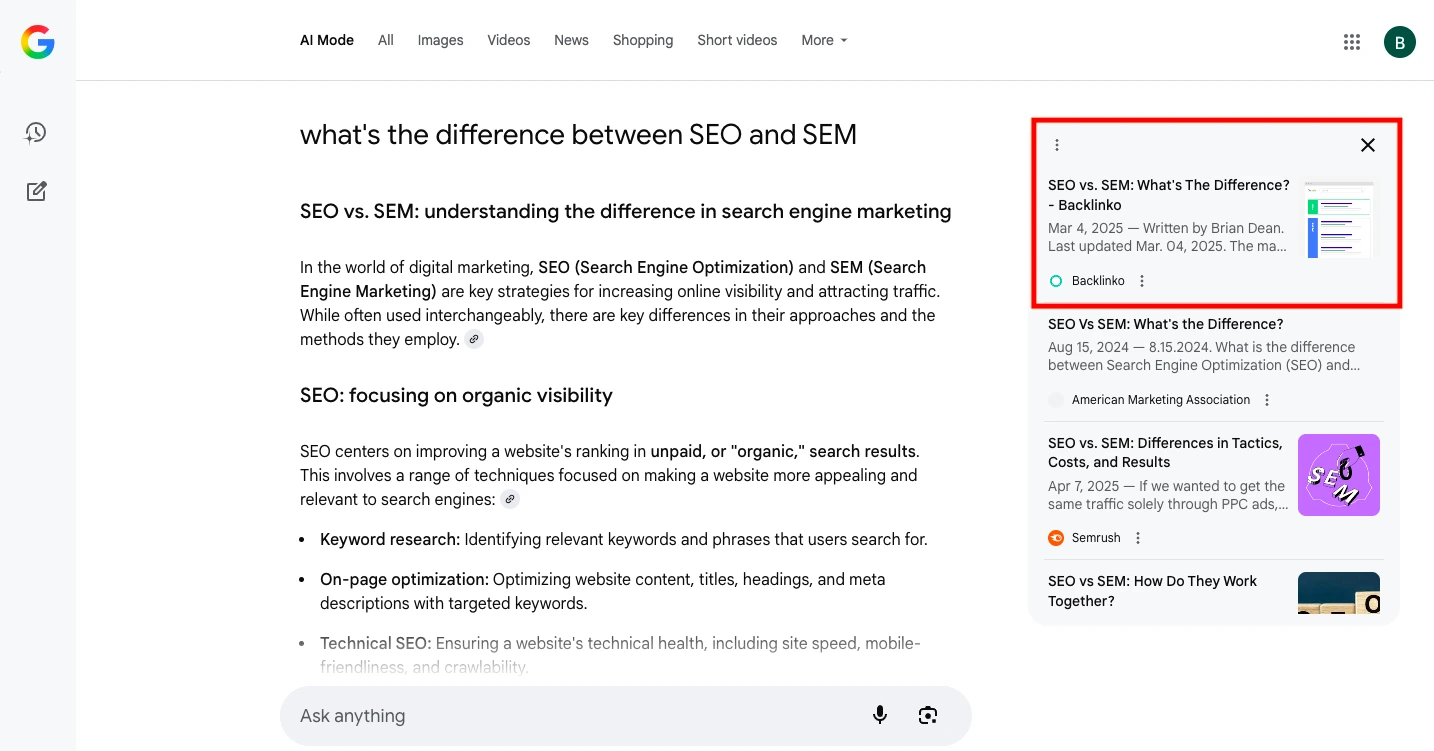This screenshot has height=751, width=1434.
Task: Select the News search tab
Action: click(x=571, y=40)
